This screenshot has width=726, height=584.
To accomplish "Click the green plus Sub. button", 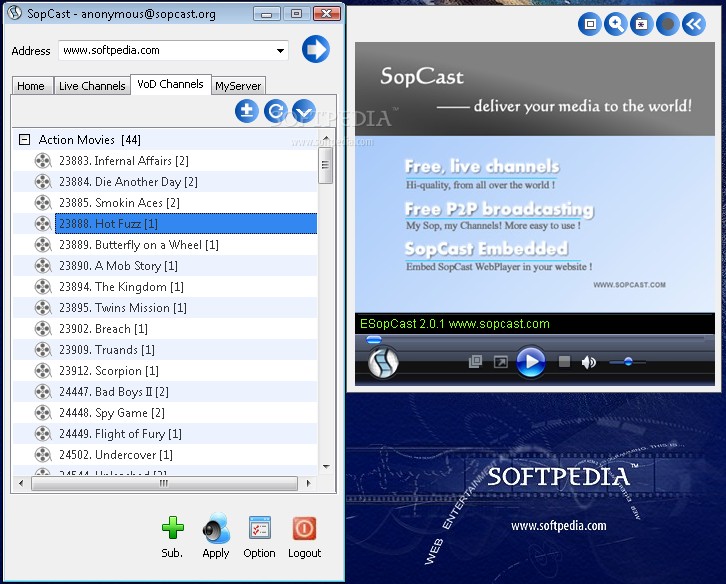I will tap(173, 528).
